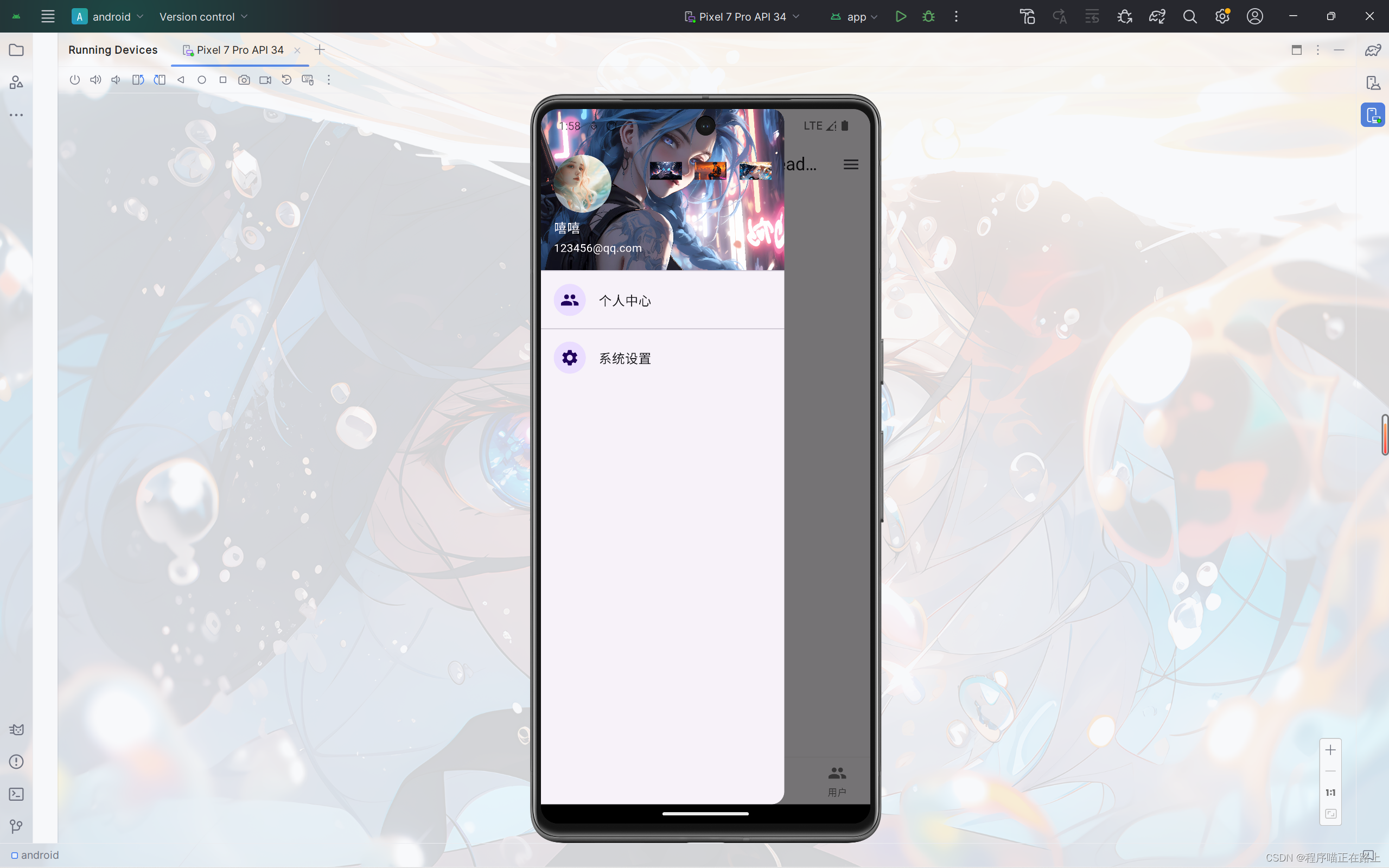Click the Settings gear icon in toolbar

click(1222, 16)
